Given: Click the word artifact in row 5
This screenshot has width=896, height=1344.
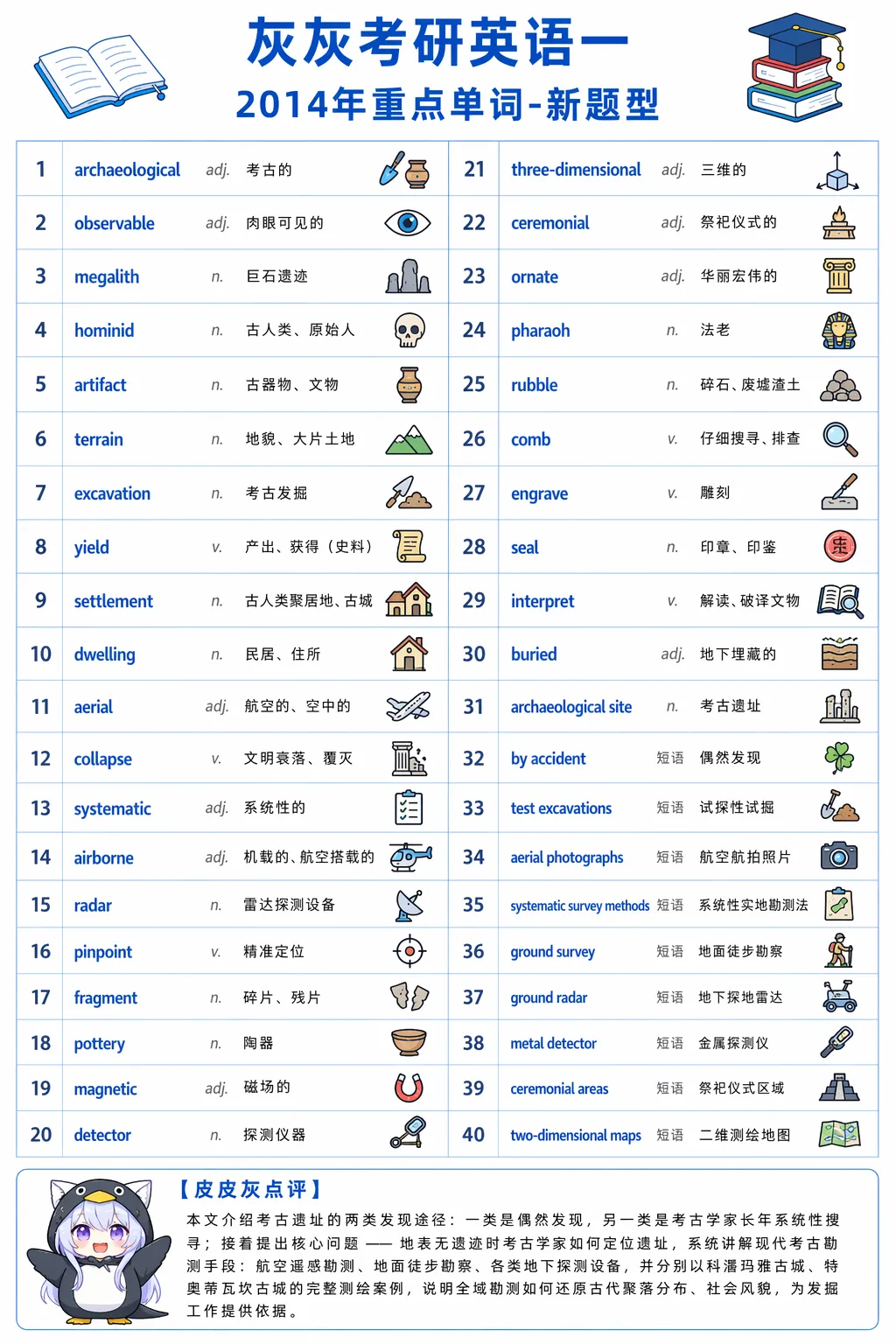Looking at the screenshot, I should pyautogui.click(x=100, y=385).
